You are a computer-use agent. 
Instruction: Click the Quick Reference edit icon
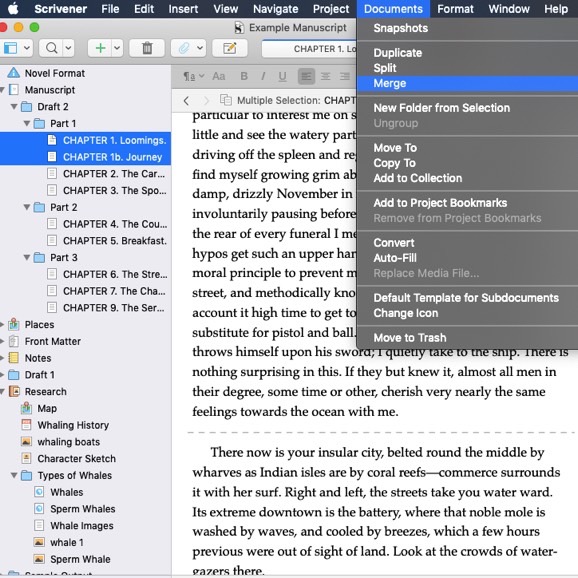click(230, 48)
